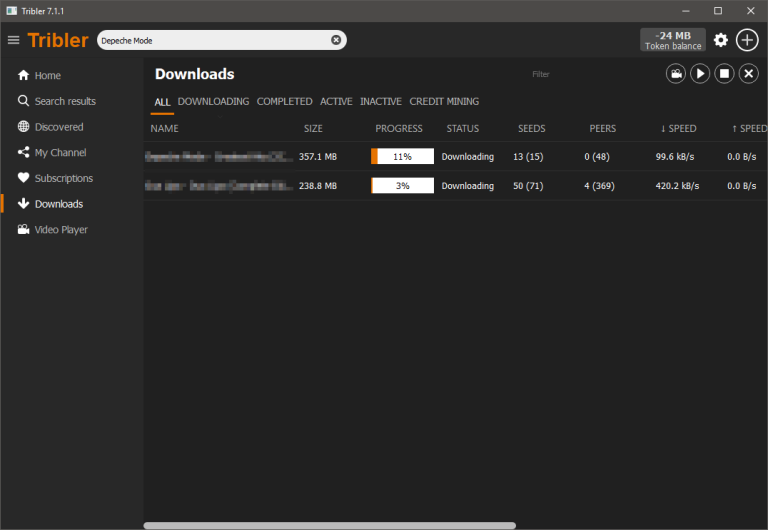Open the Video Player page
The height and width of the screenshot is (530, 768).
pyautogui.click(x=61, y=230)
